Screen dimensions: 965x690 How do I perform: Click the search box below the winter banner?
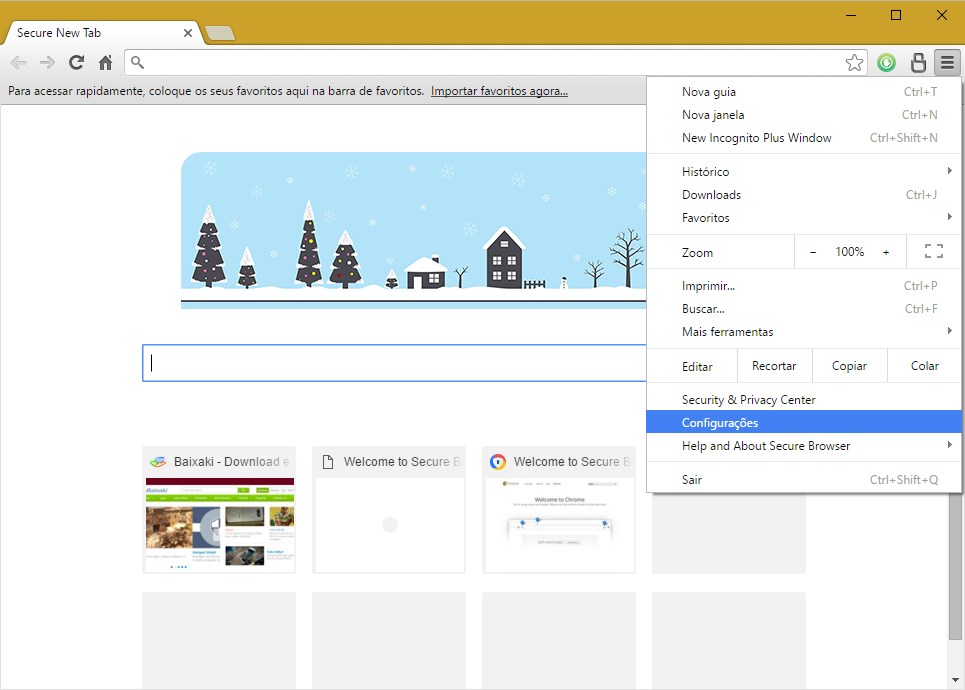pyautogui.click(x=394, y=363)
